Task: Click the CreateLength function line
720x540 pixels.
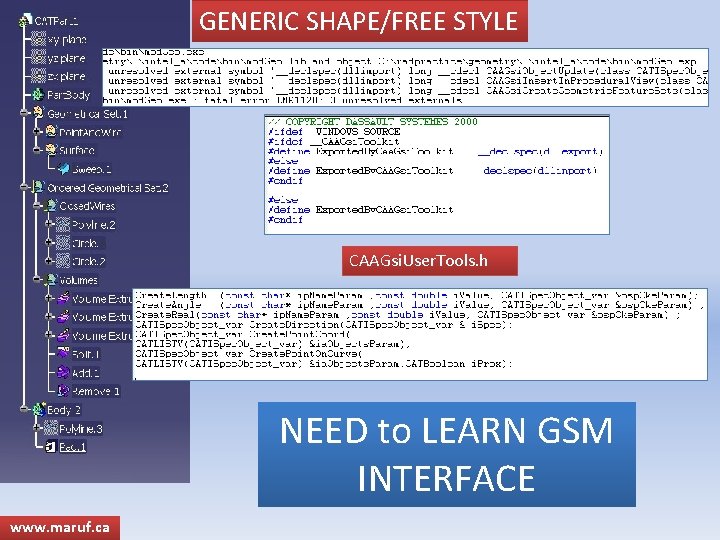Action: coord(416,295)
